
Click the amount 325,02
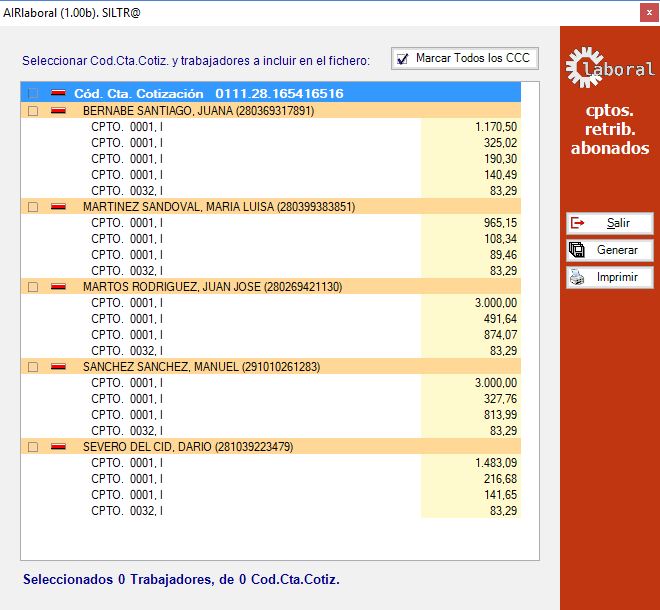[x=500, y=143]
